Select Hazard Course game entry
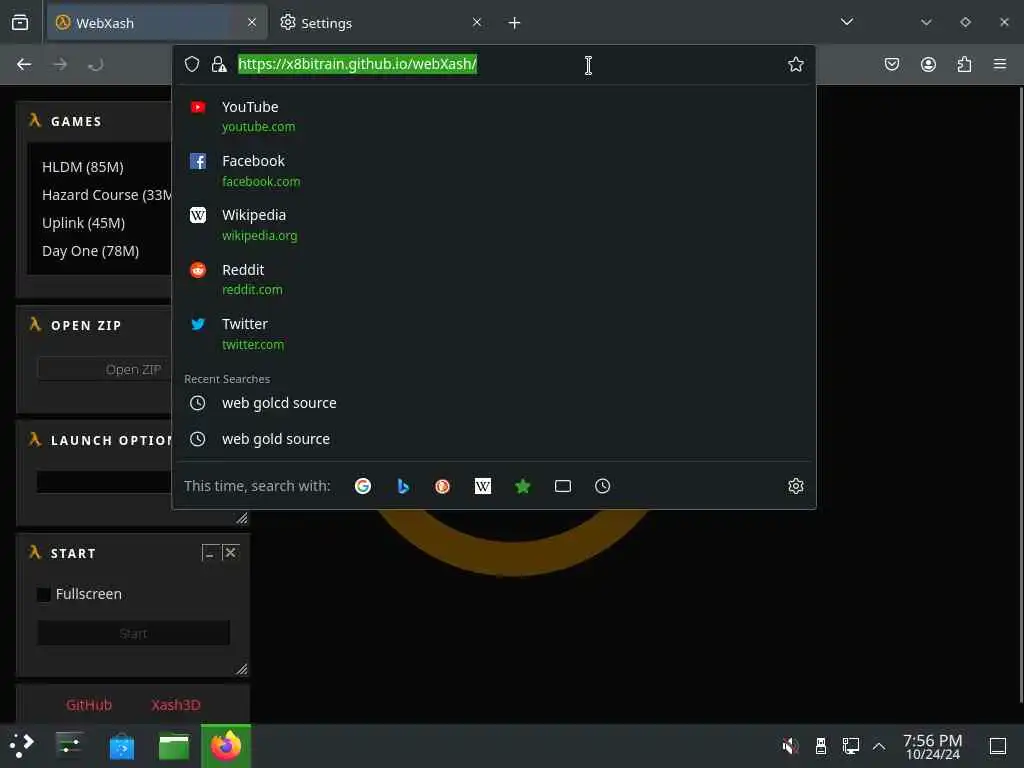Viewport: 1024px width, 768px height. click(106, 195)
